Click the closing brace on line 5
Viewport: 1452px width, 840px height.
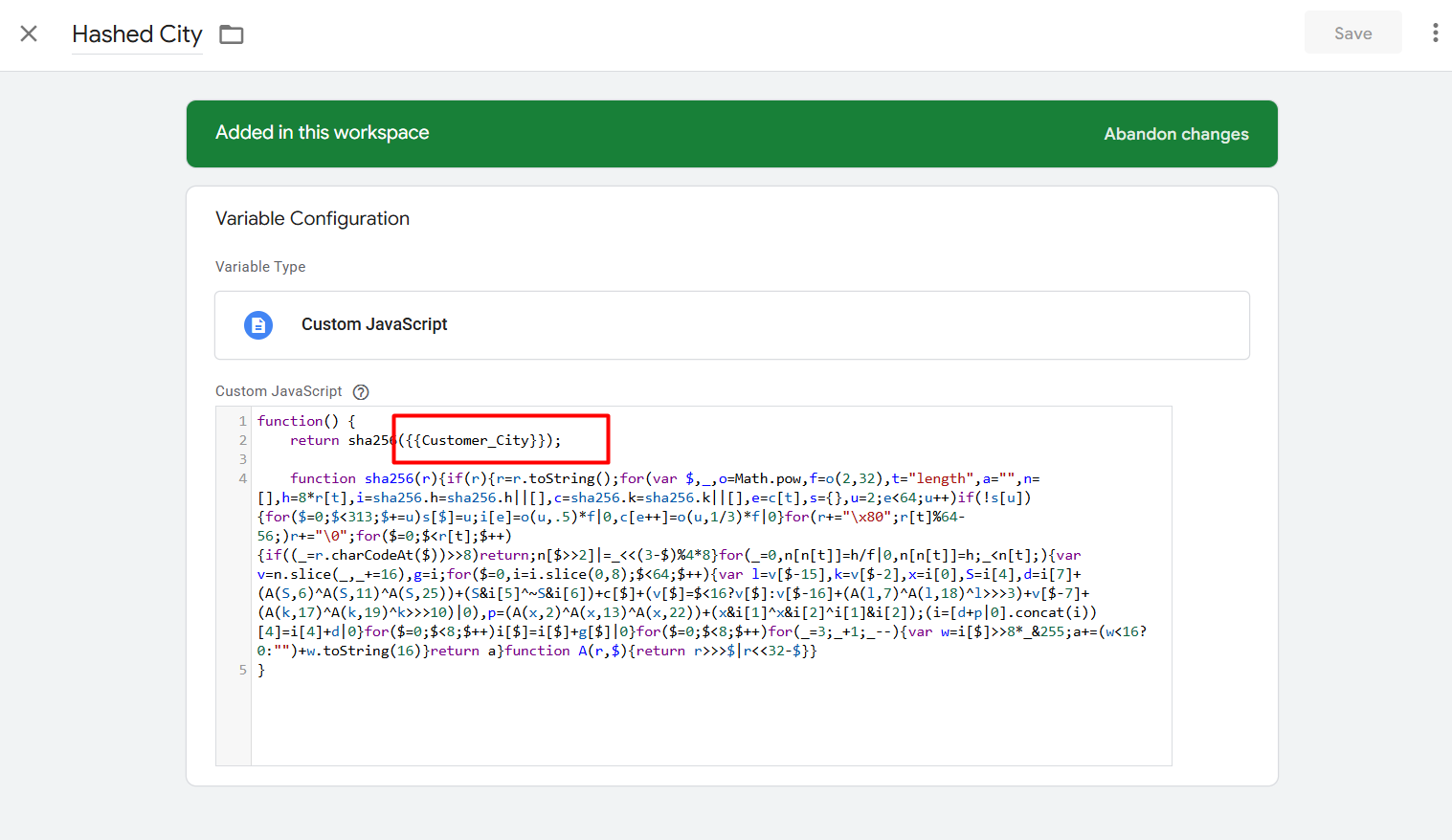click(261, 670)
